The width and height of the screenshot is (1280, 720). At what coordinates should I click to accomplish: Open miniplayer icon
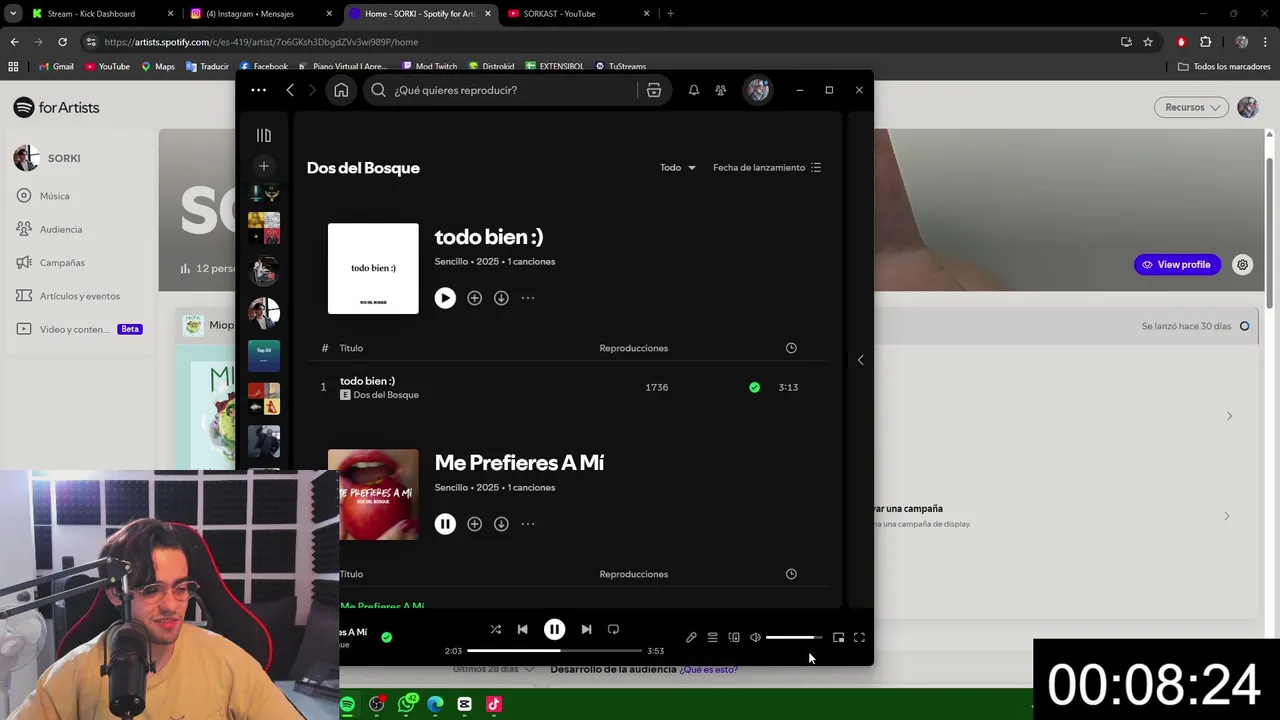coord(838,637)
